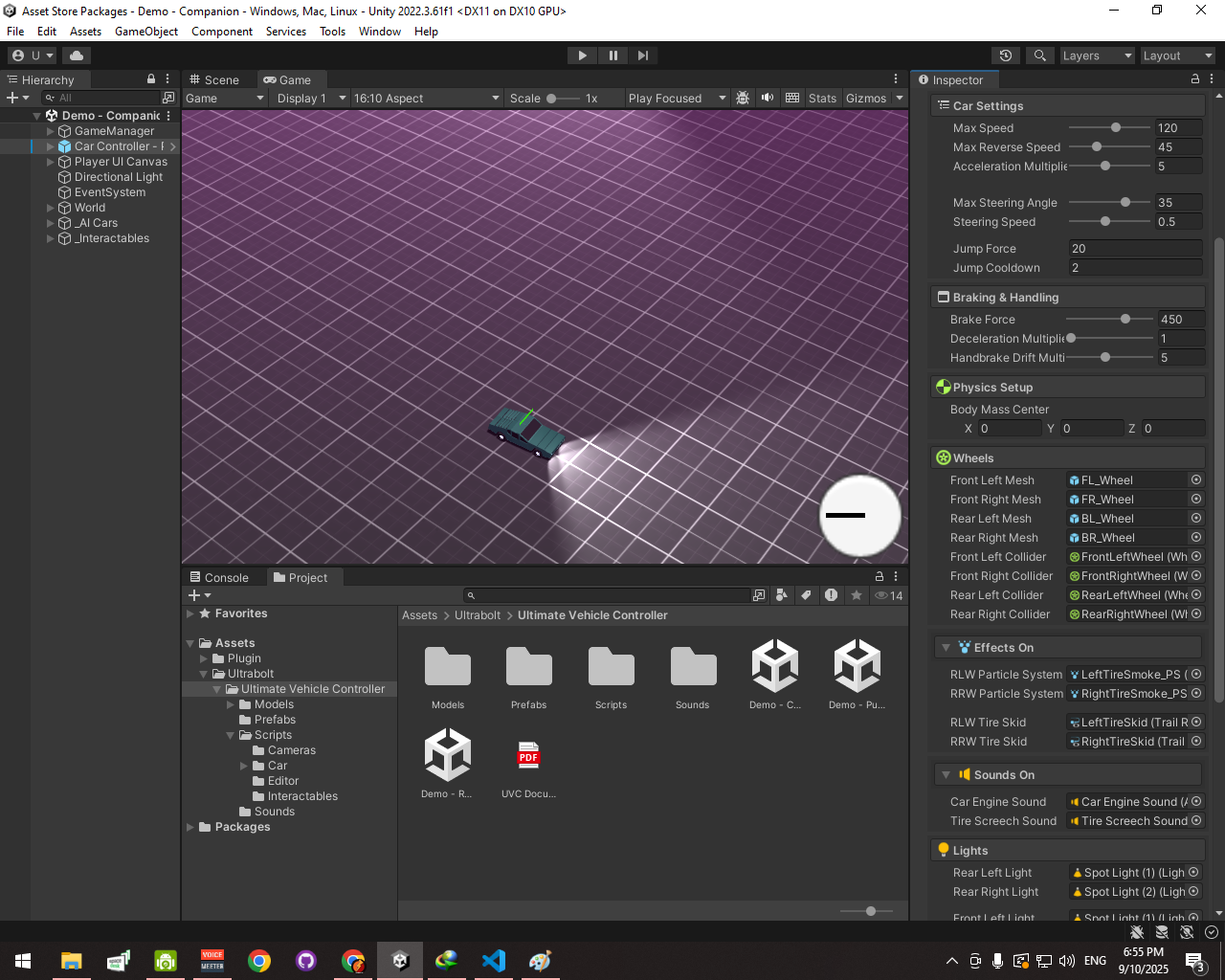
Task: Click the round minus button in Game view
Action: pyautogui.click(x=860, y=516)
